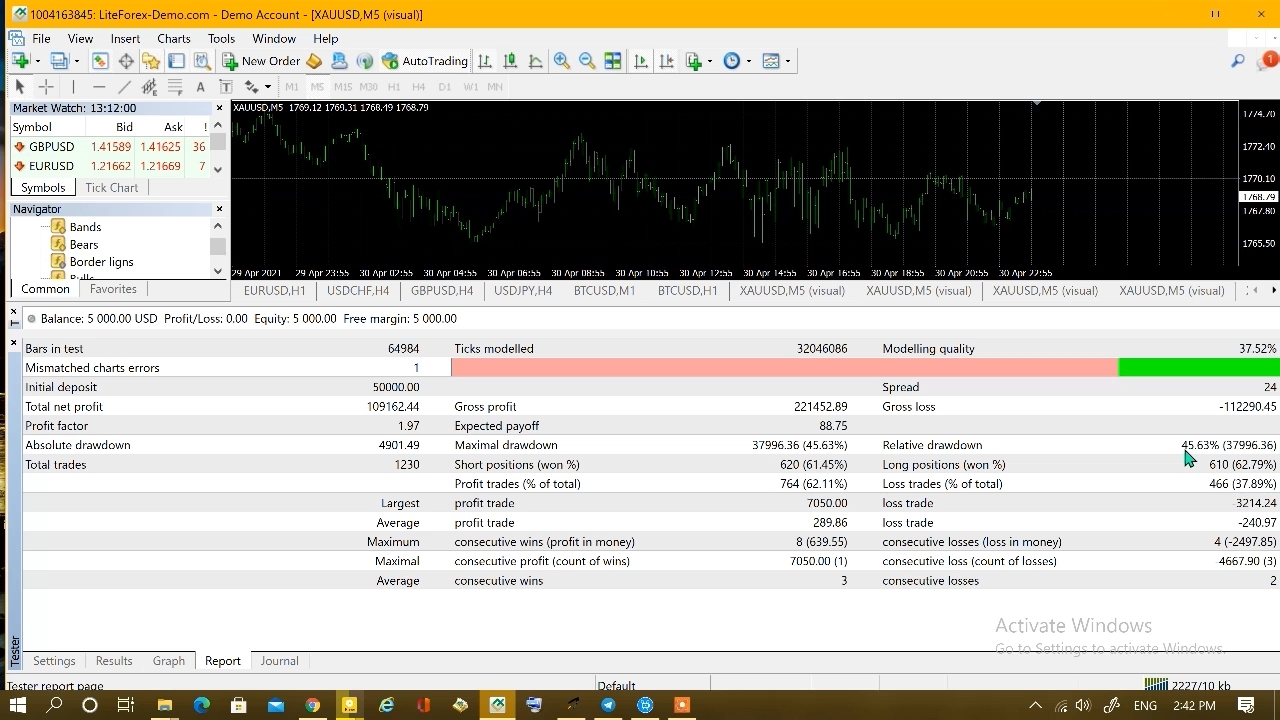This screenshot has height=720, width=1280.
Task: Tile chart windows with the toolbar icon
Action: pyautogui.click(x=613, y=61)
